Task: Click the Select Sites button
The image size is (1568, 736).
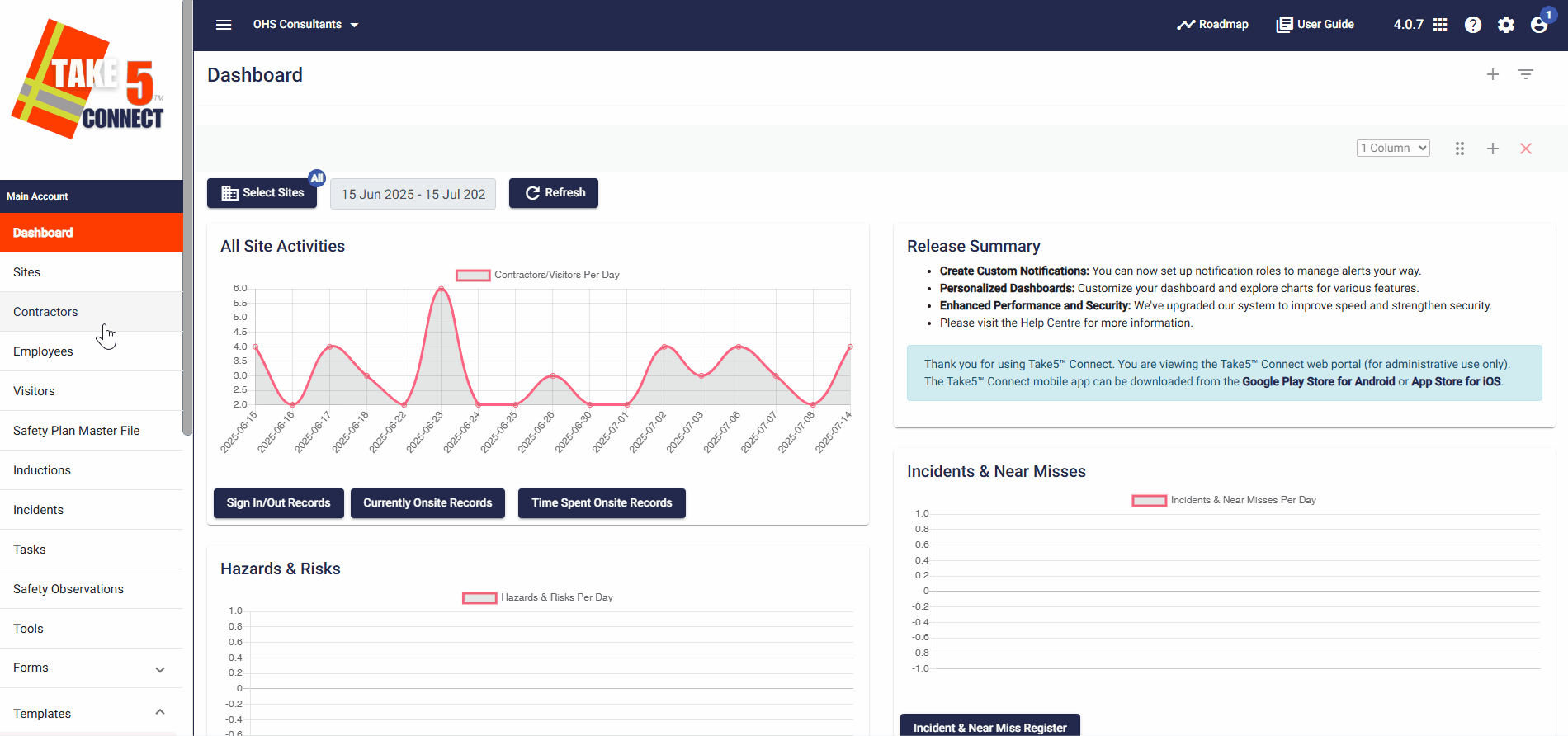Action: pyautogui.click(x=262, y=193)
